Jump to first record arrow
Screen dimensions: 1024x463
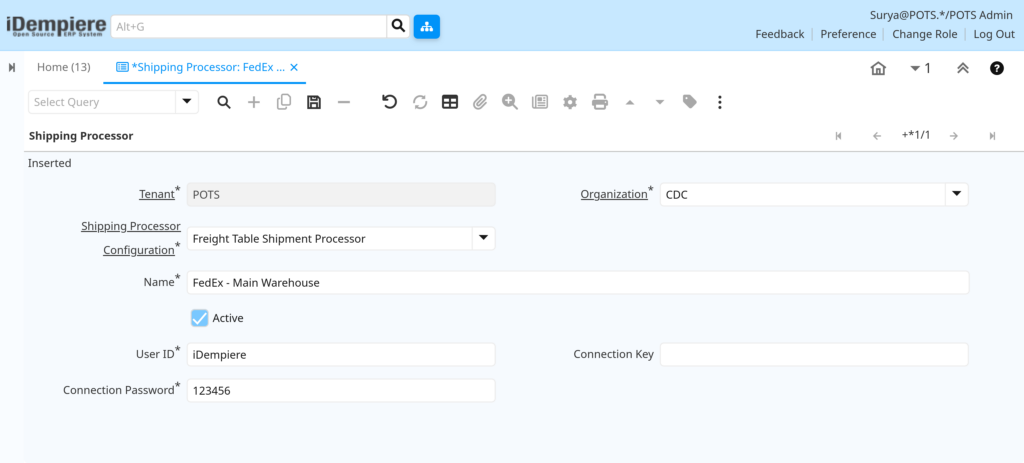[x=839, y=136]
